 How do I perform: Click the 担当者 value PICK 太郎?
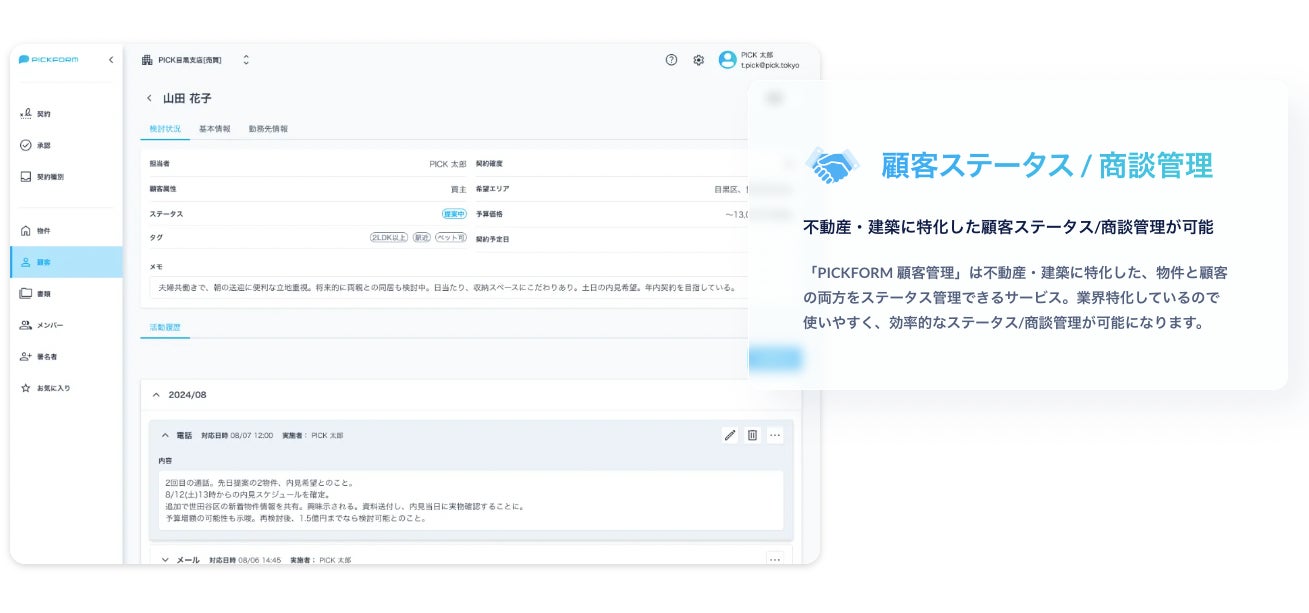coord(447,163)
